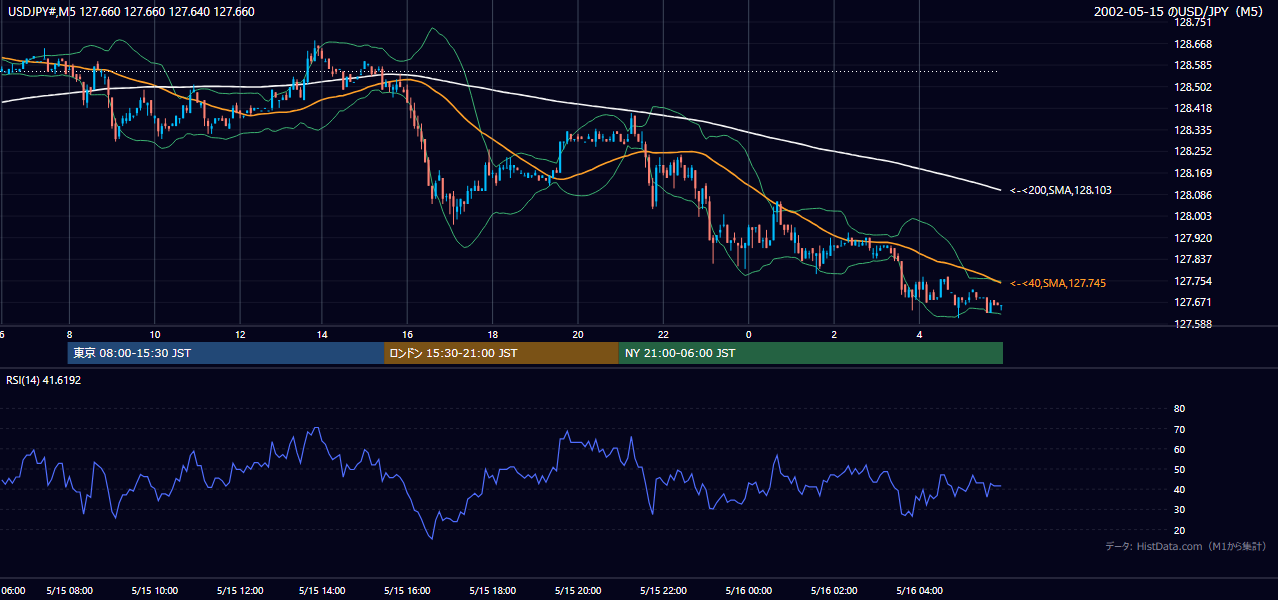
Task: Click the 128.668 price axis label
Action: (1193, 44)
